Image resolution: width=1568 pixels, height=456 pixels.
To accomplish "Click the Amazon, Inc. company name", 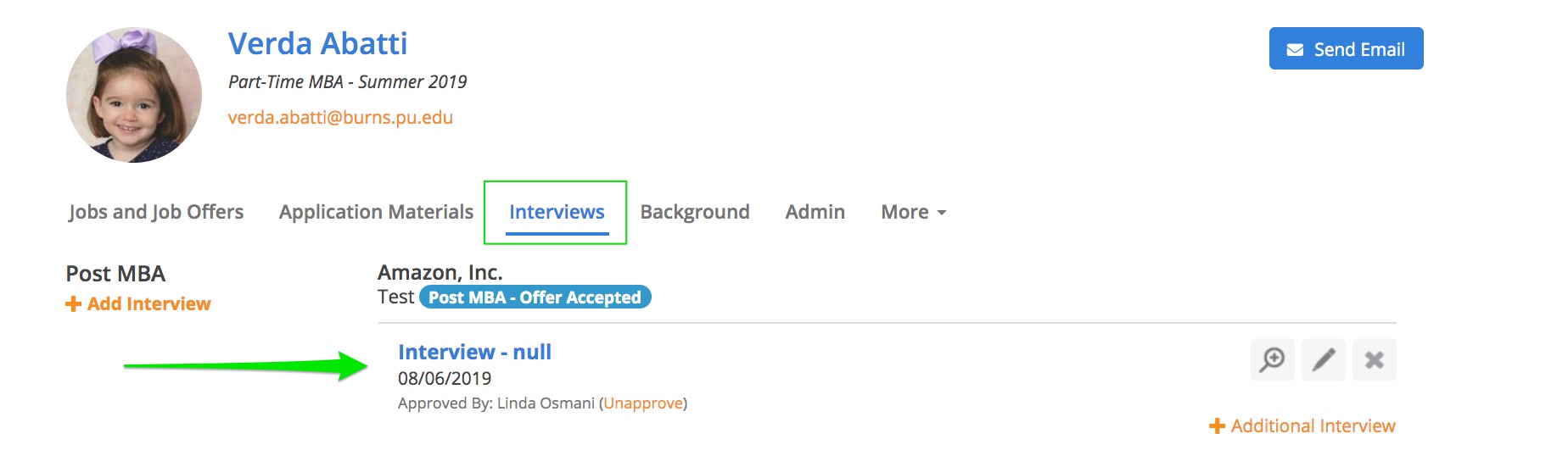I will (x=440, y=272).
